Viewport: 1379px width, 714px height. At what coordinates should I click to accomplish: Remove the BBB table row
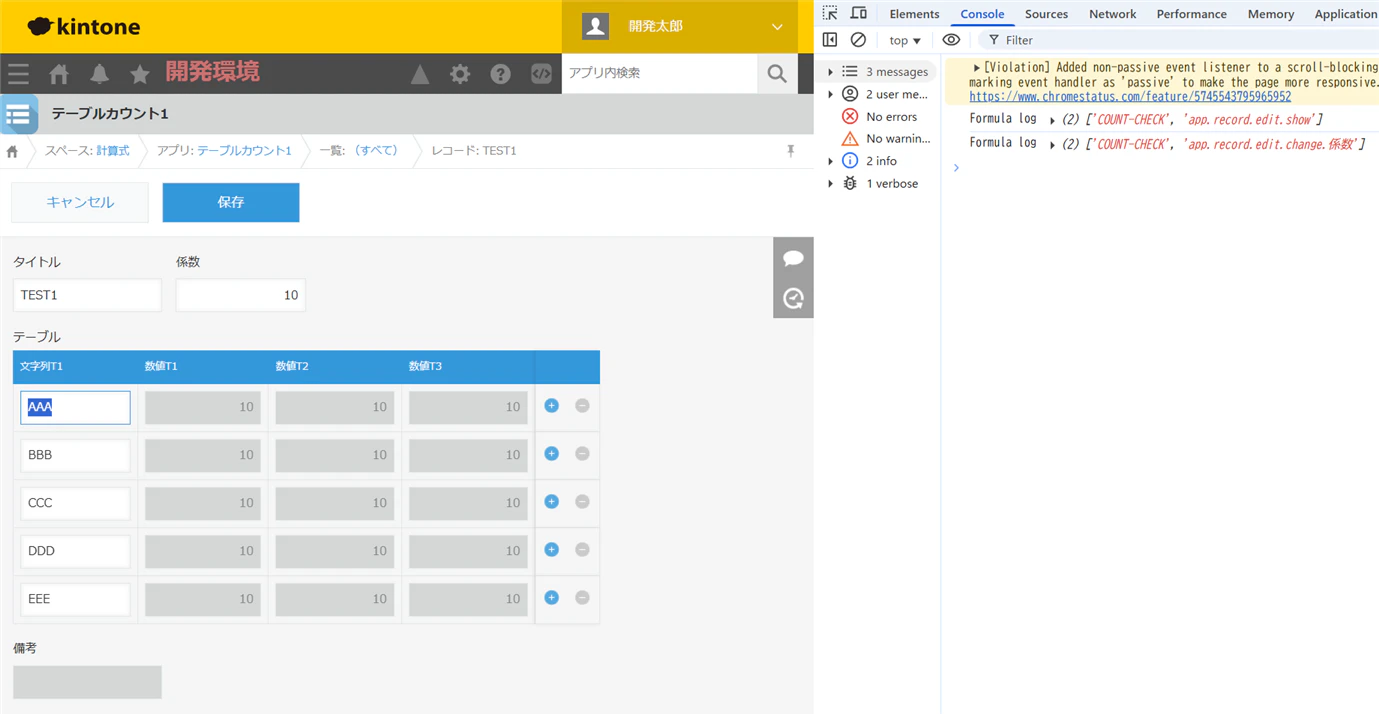pyautogui.click(x=582, y=454)
